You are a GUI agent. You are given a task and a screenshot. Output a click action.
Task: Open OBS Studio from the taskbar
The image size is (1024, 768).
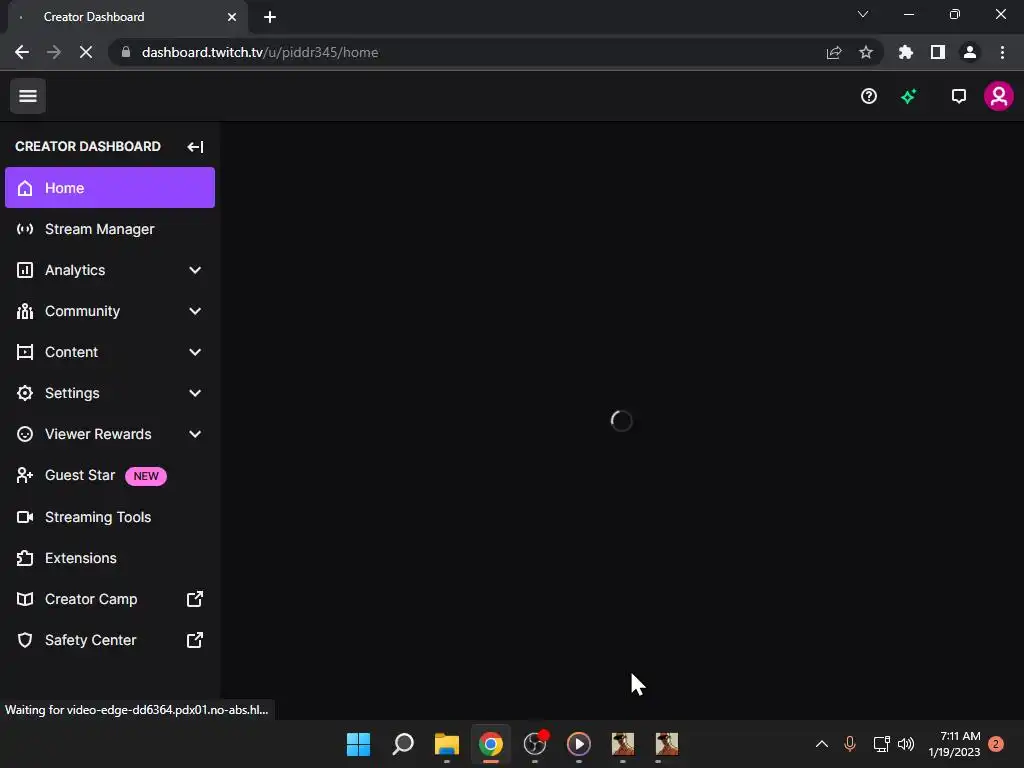[535, 744]
